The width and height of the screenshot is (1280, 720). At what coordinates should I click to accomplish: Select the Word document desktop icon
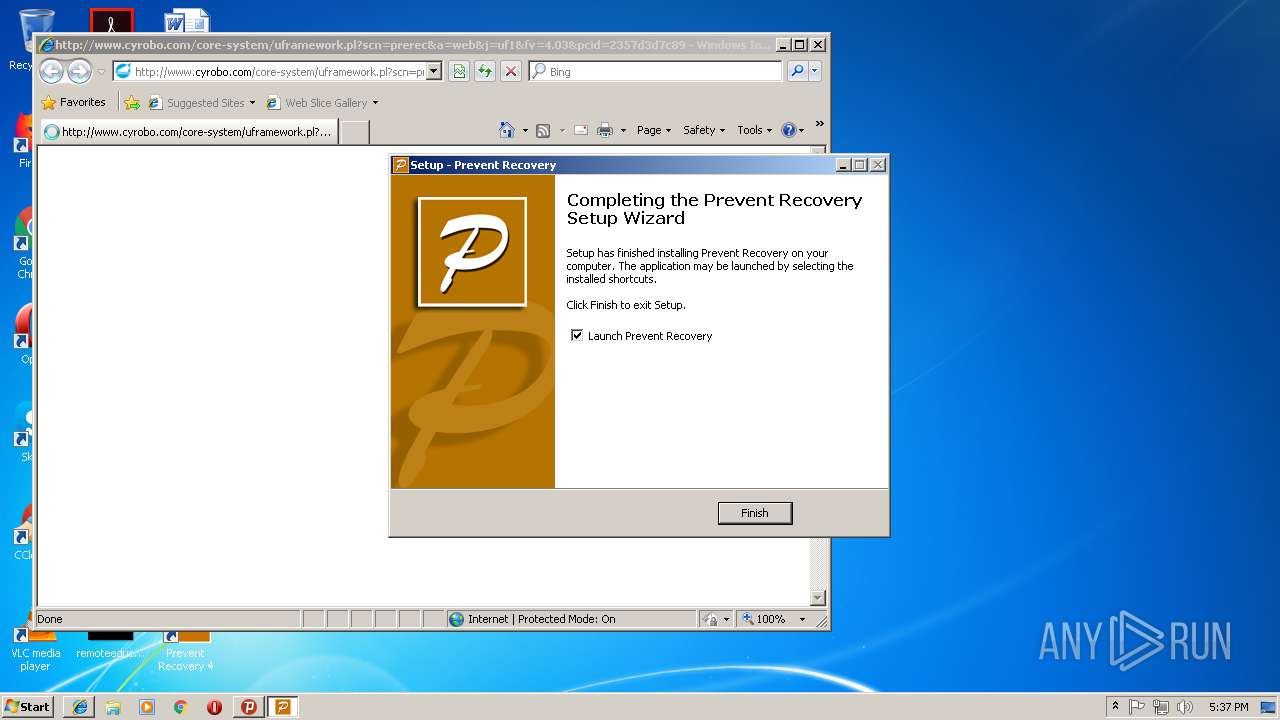[187, 20]
